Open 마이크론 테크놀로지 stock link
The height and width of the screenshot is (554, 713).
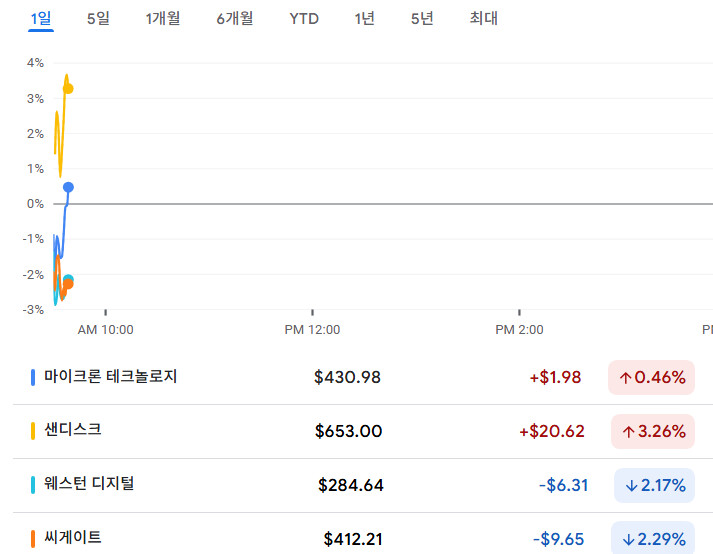click(110, 377)
